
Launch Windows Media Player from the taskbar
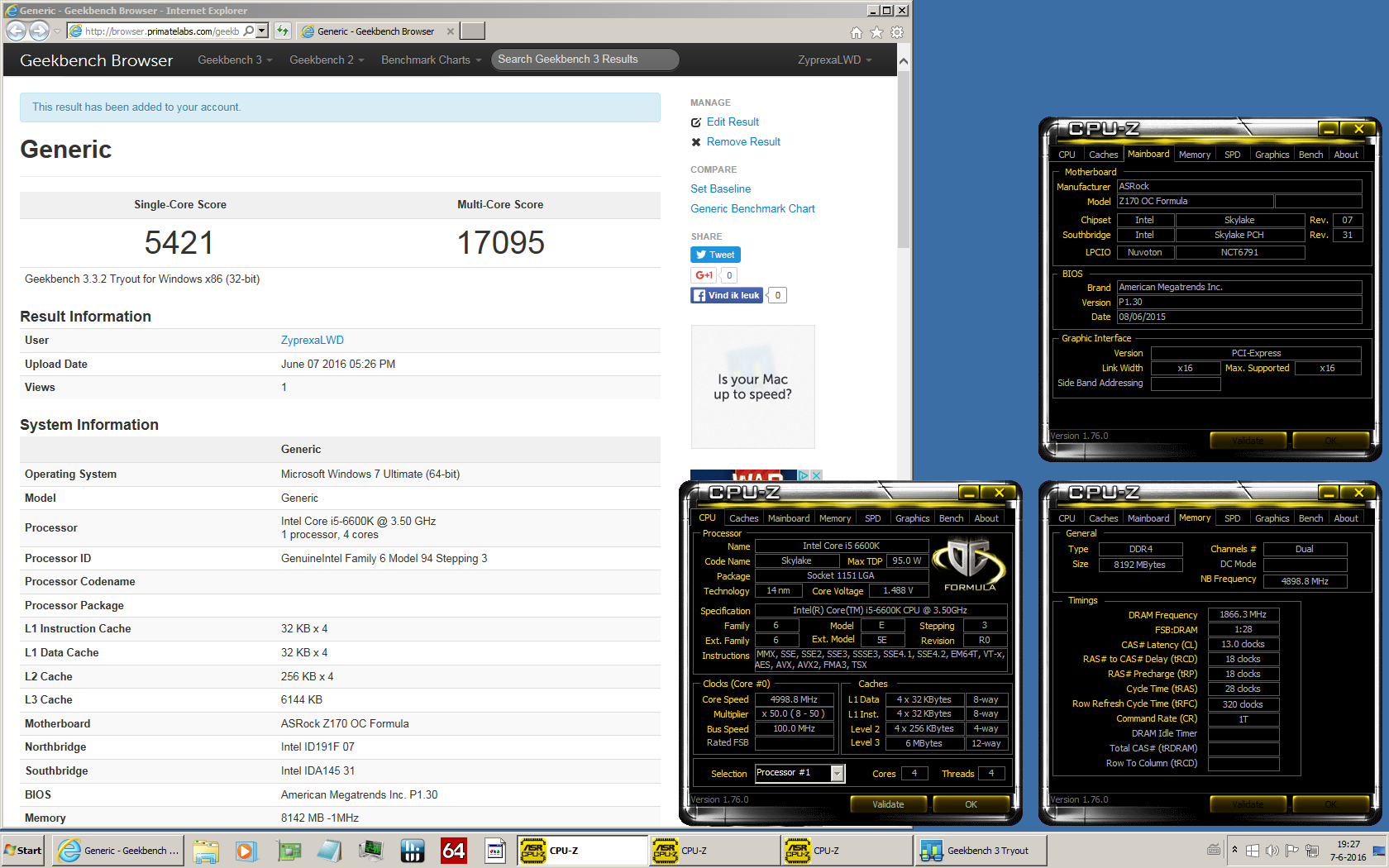point(246,850)
